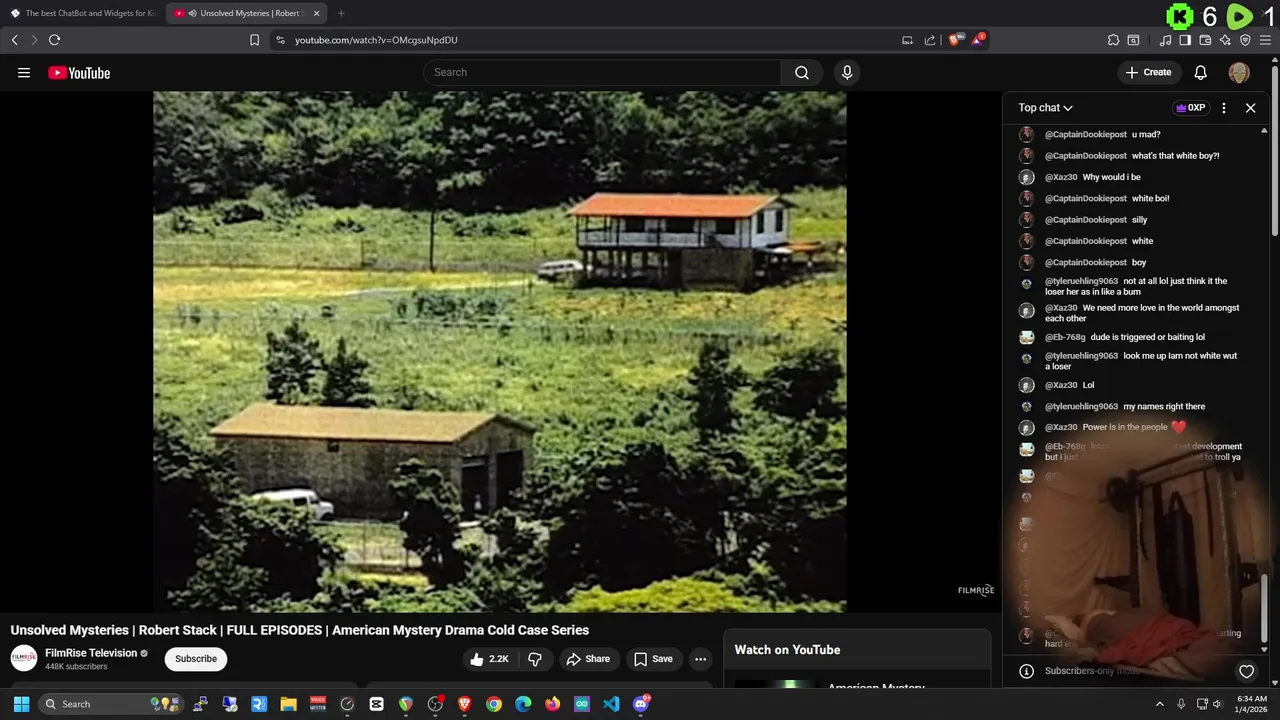Open Brave VPN shield icon
Viewport: 1280px width, 720px height.
click(x=1245, y=40)
